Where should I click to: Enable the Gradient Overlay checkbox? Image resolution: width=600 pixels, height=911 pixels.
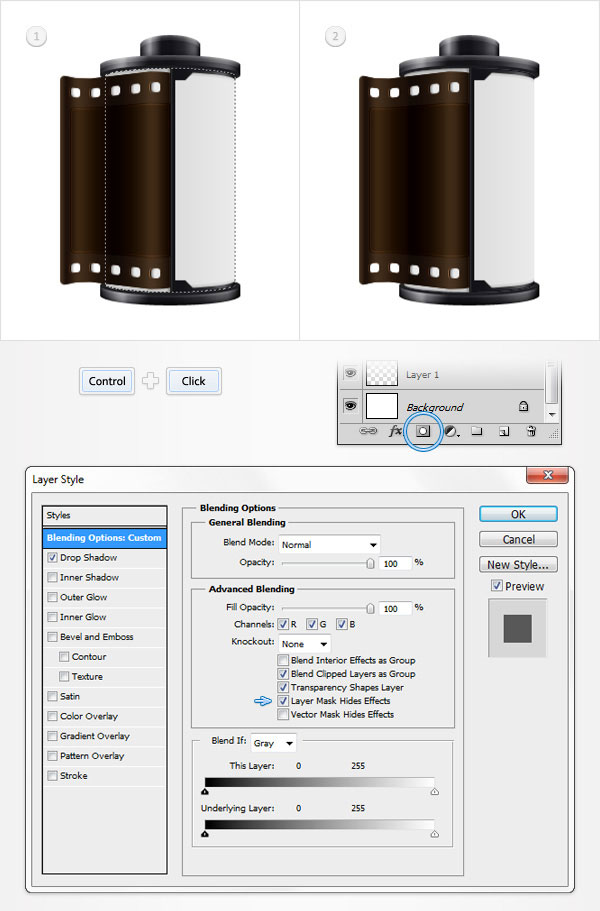coord(52,736)
